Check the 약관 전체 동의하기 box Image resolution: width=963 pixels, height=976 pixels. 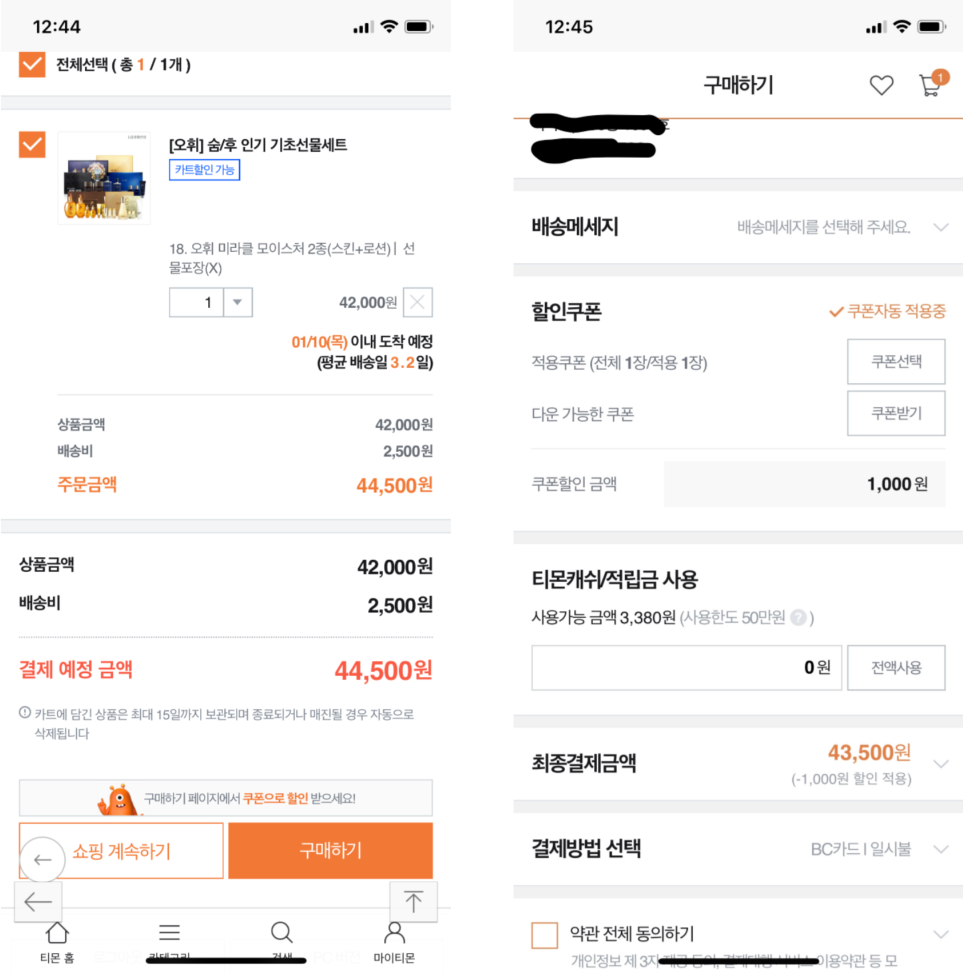[x=544, y=935]
